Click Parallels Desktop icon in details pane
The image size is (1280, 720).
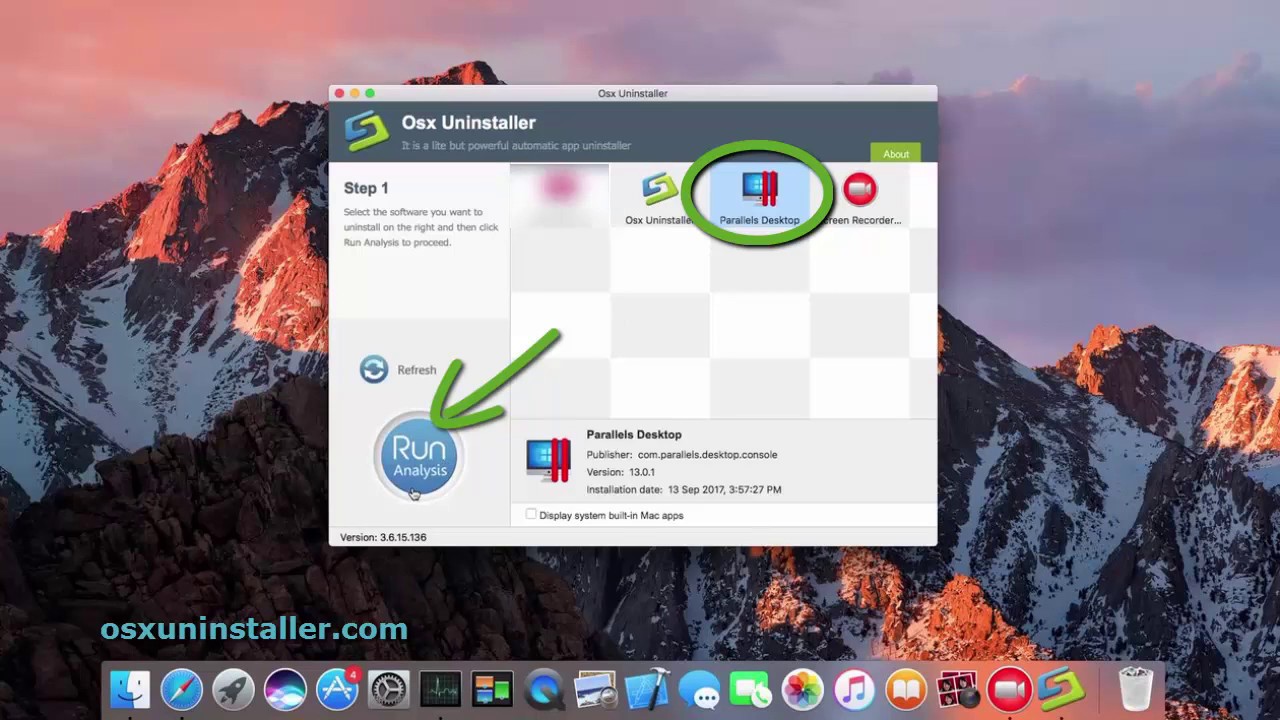tap(548, 460)
